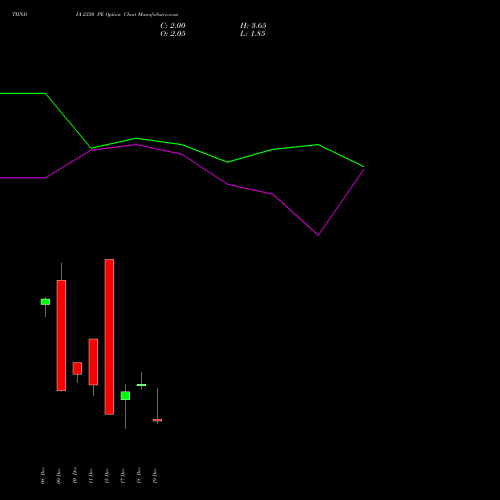Select the small red candlestick above 19 Dec
Screen dimensions: 500x500
(x=157, y=420)
